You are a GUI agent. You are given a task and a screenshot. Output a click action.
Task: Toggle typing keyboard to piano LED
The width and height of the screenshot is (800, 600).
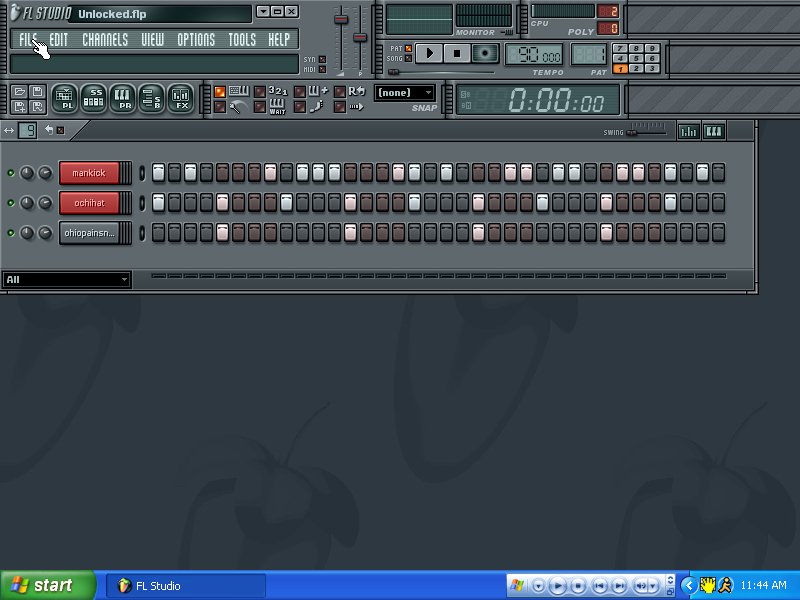(x=220, y=92)
